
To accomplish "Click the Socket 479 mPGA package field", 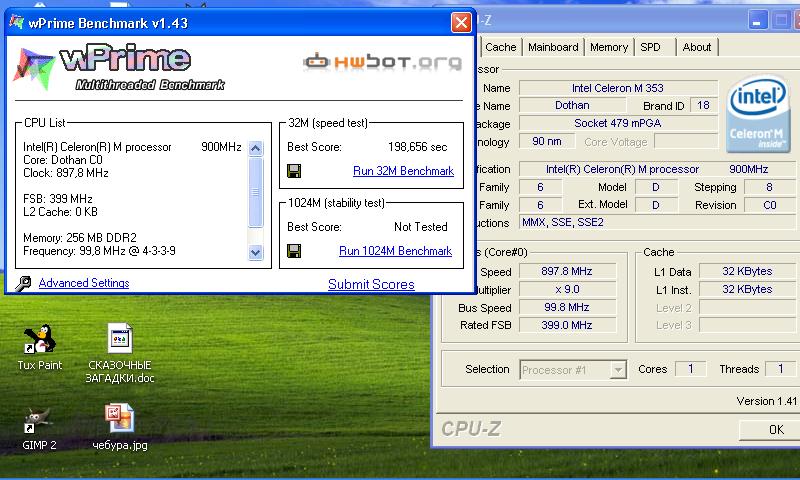I will [x=618, y=123].
